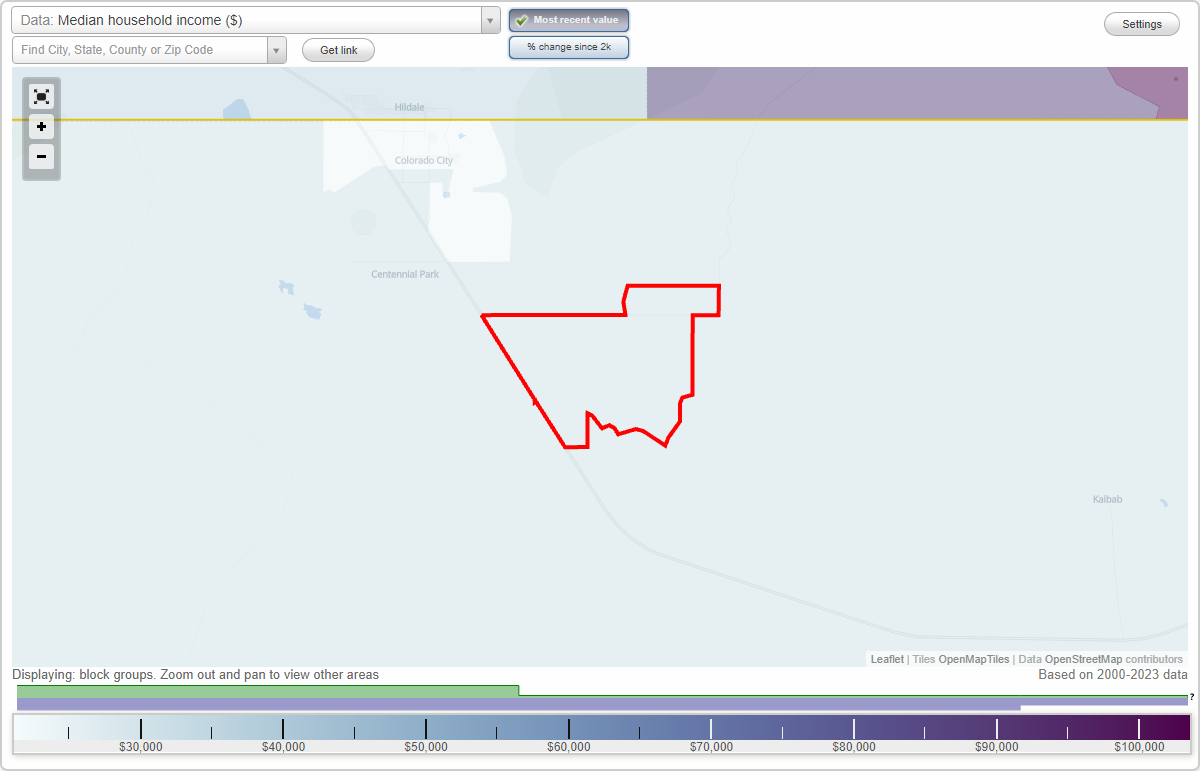Click the green checkmark on Most recent value
This screenshot has height=771, width=1200.
click(522, 20)
